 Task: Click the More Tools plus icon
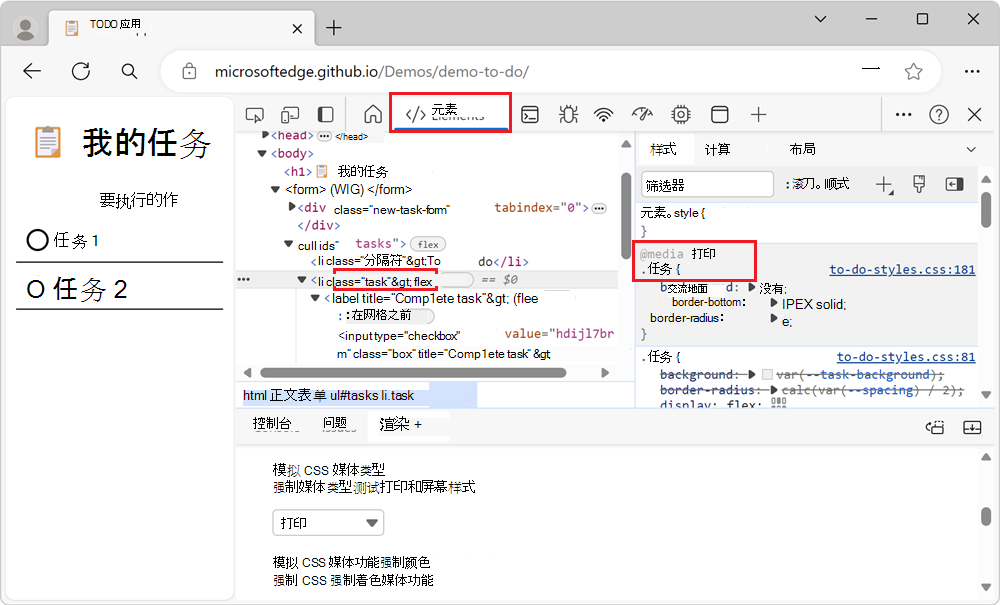[x=758, y=114]
